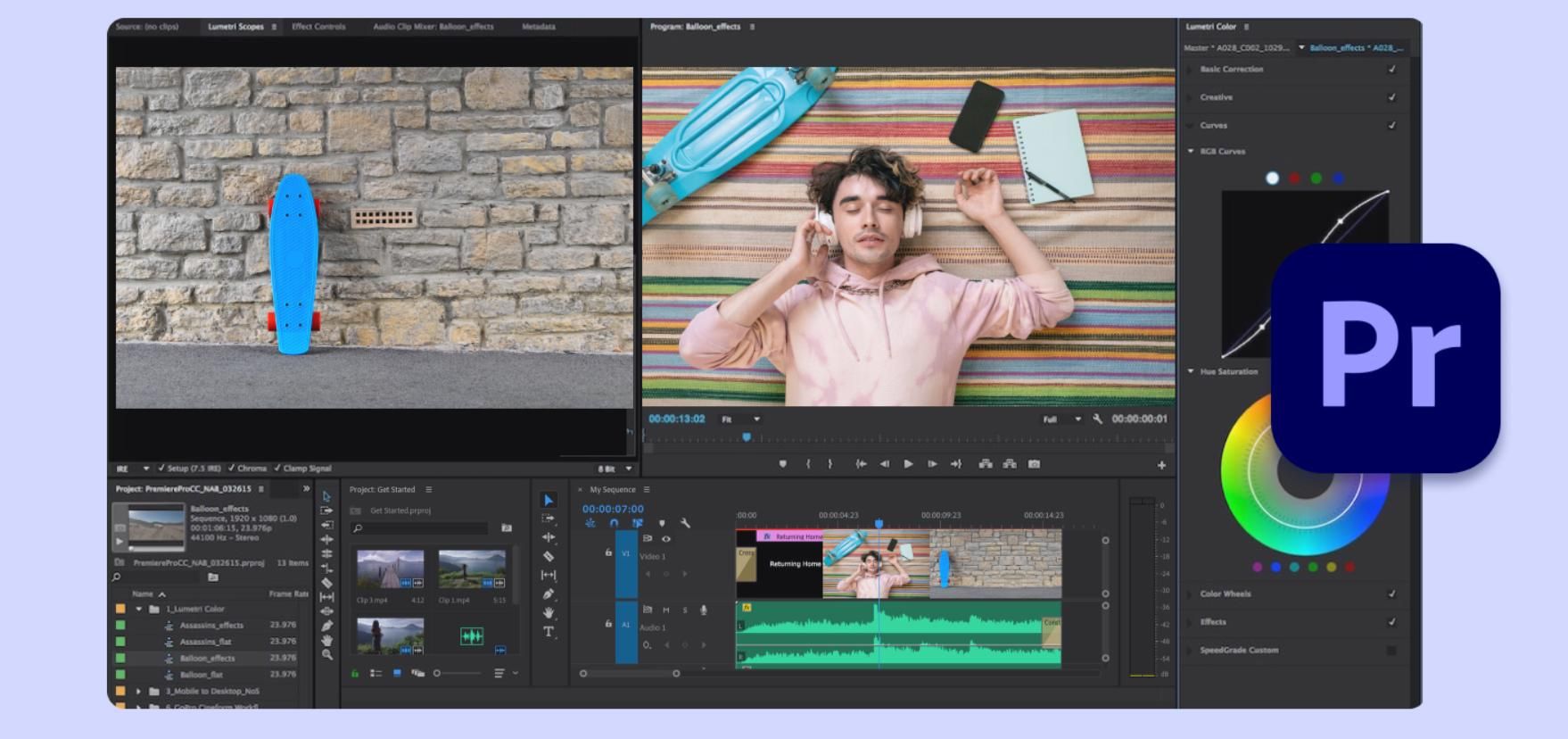
Task: Switch to the Effect Controls tab
Action: pyautogui.click(x=318, y=27)
